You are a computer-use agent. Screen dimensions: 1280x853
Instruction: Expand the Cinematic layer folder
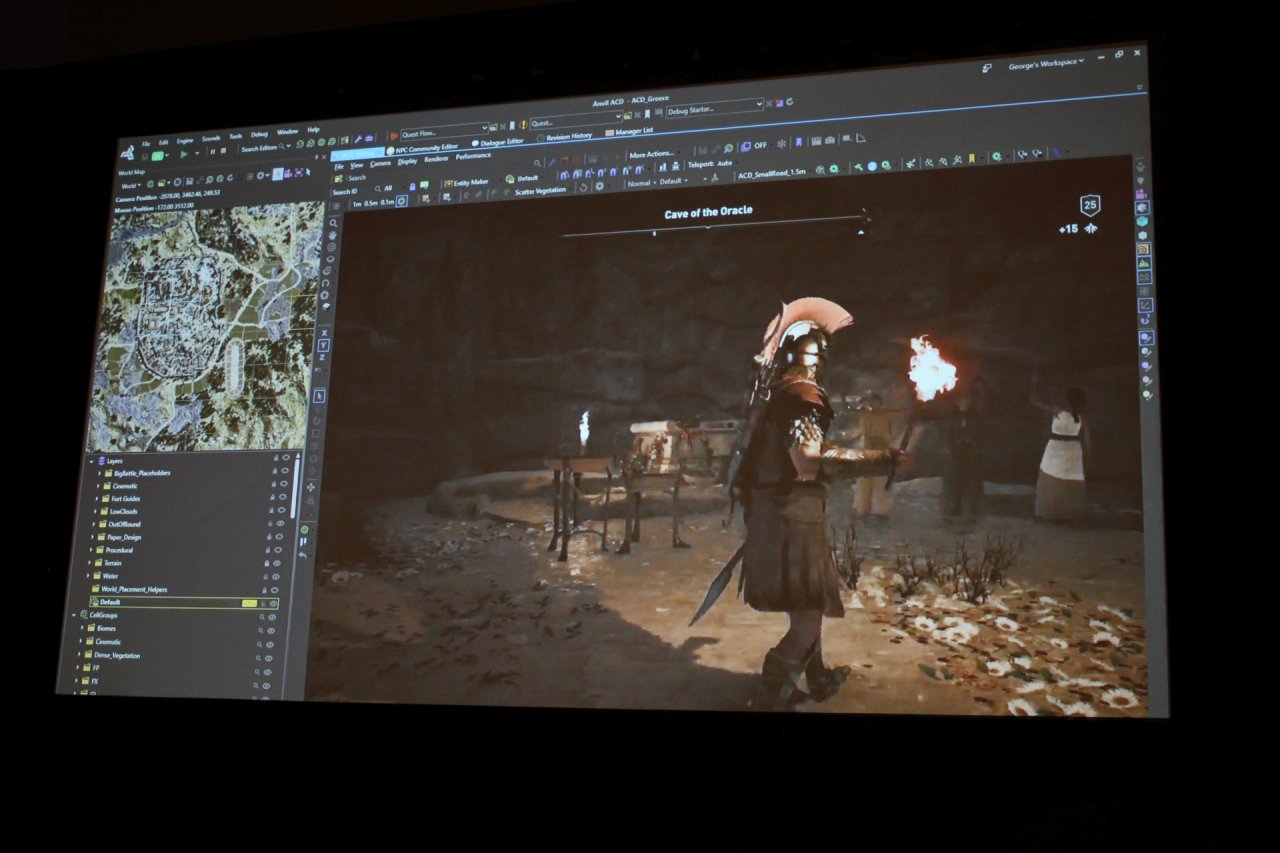coord(98,486)
